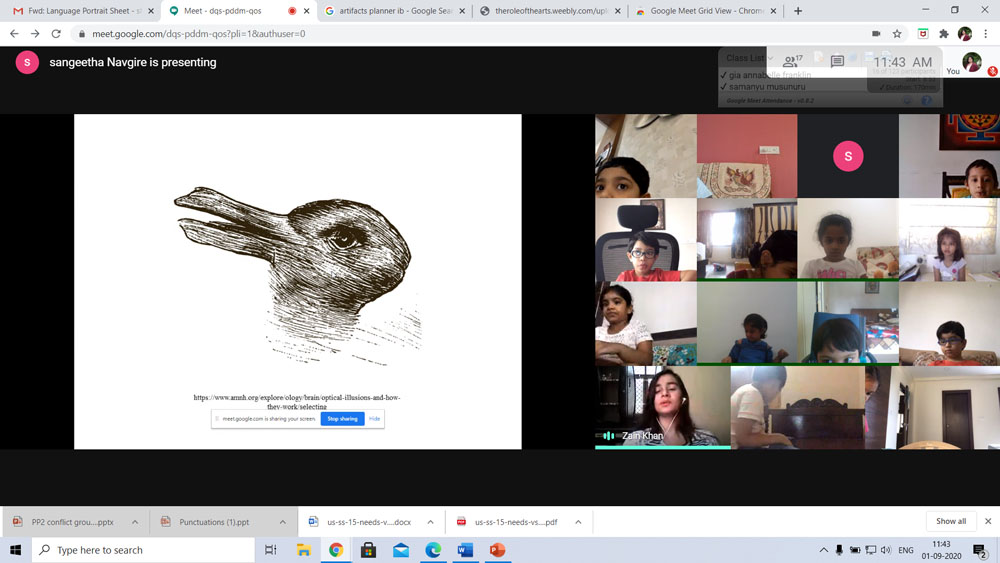Click the camera indicator in address bar
Image resolution: width=1000 pixels, height=563 pixels.
click(x=876, y=34)
